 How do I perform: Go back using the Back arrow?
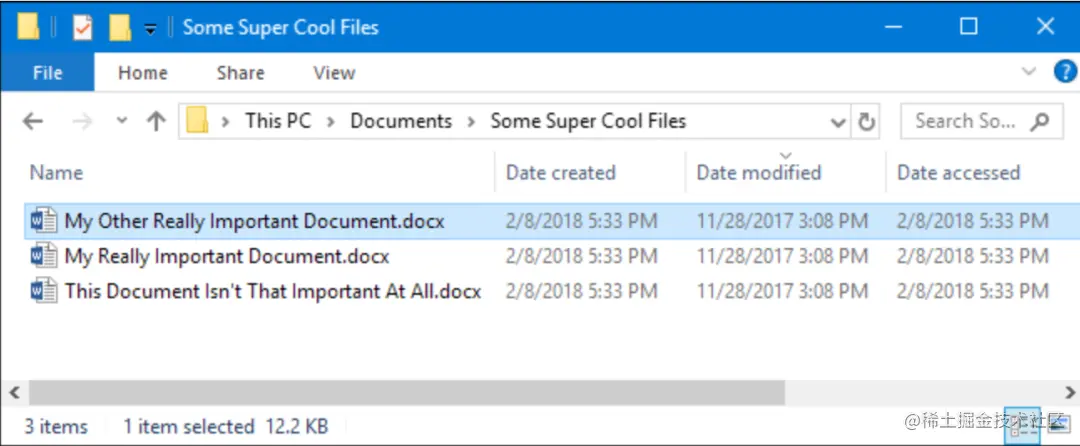pos(32,122)
